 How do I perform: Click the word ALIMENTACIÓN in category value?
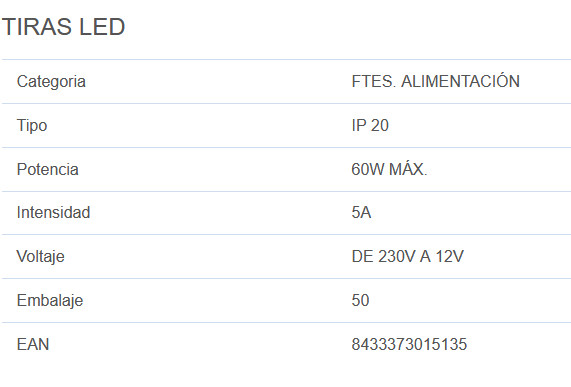[461, 80]
